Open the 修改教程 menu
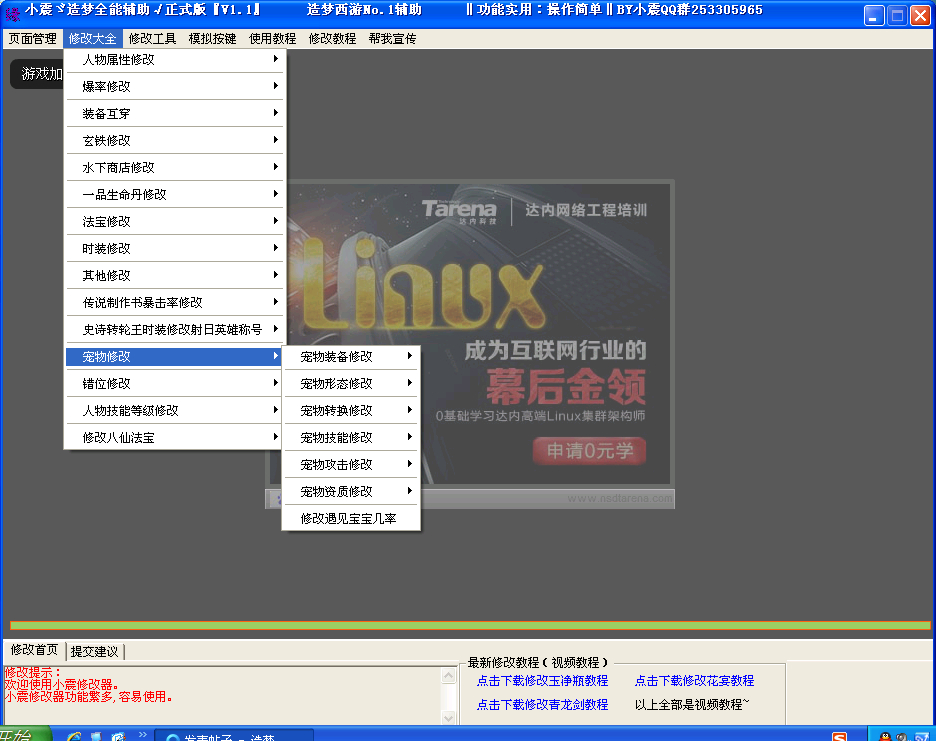Image resolution: width=936 pixels, height=741 pixels. coord(332,39)
